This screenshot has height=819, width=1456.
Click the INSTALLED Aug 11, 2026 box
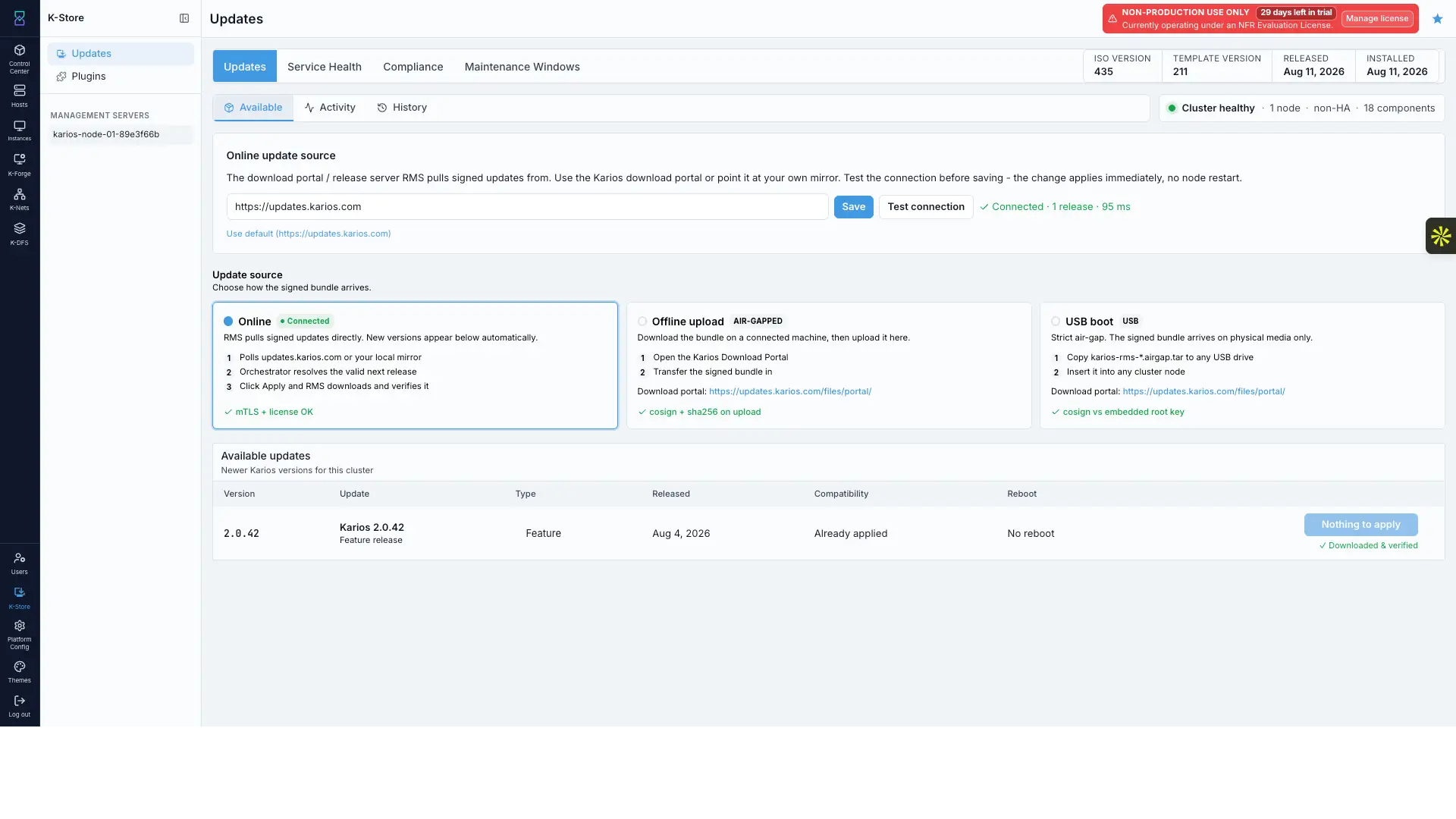tap(1397, 66)
